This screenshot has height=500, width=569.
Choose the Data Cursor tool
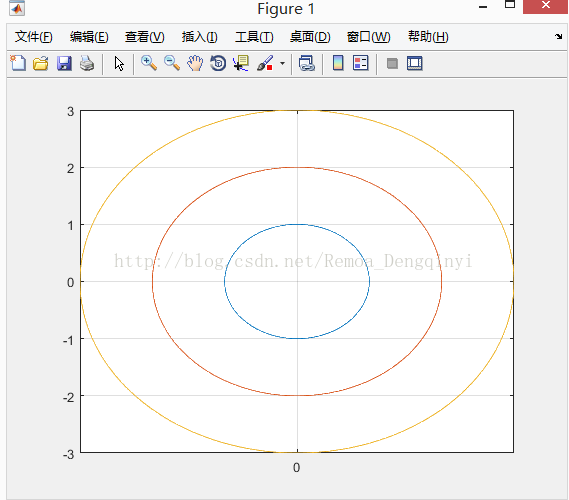click(241, 63)
